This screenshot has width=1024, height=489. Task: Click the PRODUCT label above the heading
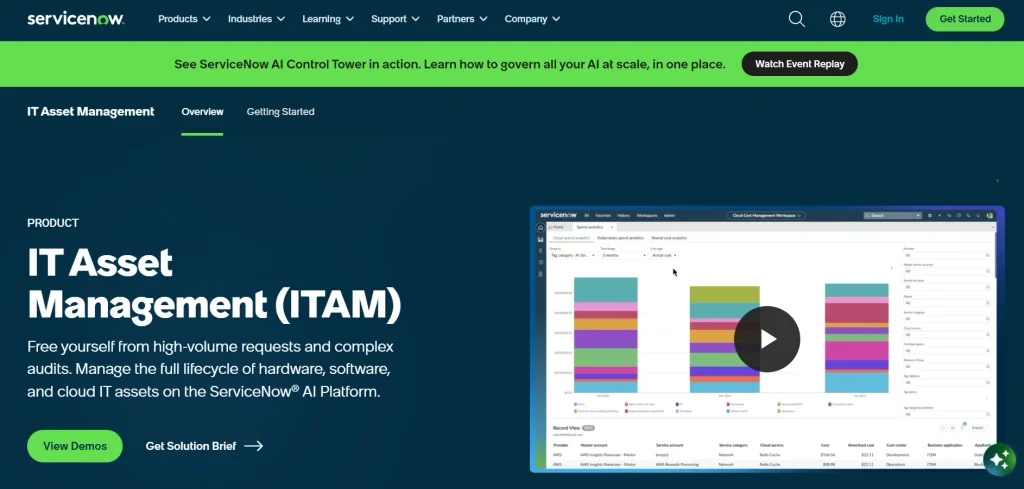coord(53,223)
